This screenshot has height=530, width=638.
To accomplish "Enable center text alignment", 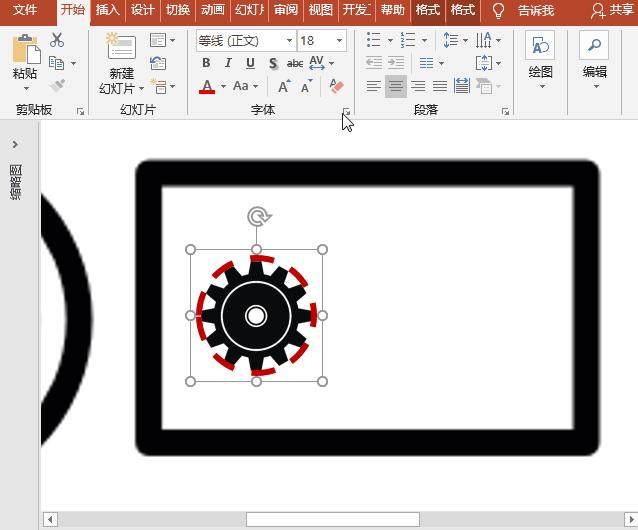I will 396,87.
